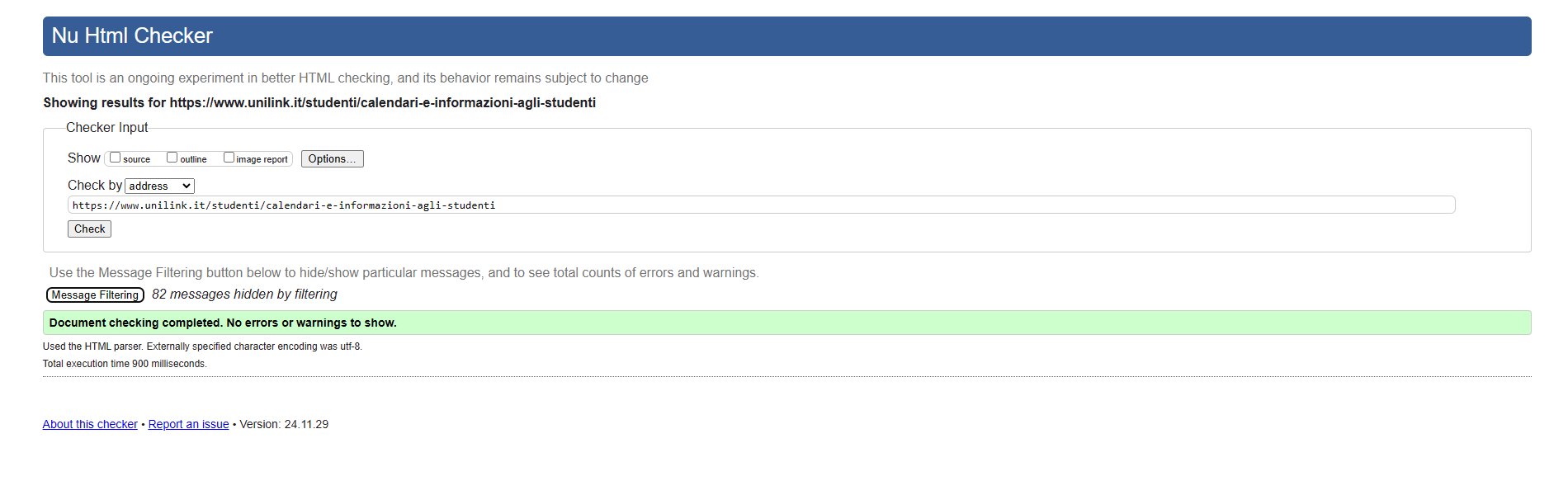Viewport: 1568px width, 495px height.
Task: Click the 'source' label text
Action: point(137,159)
